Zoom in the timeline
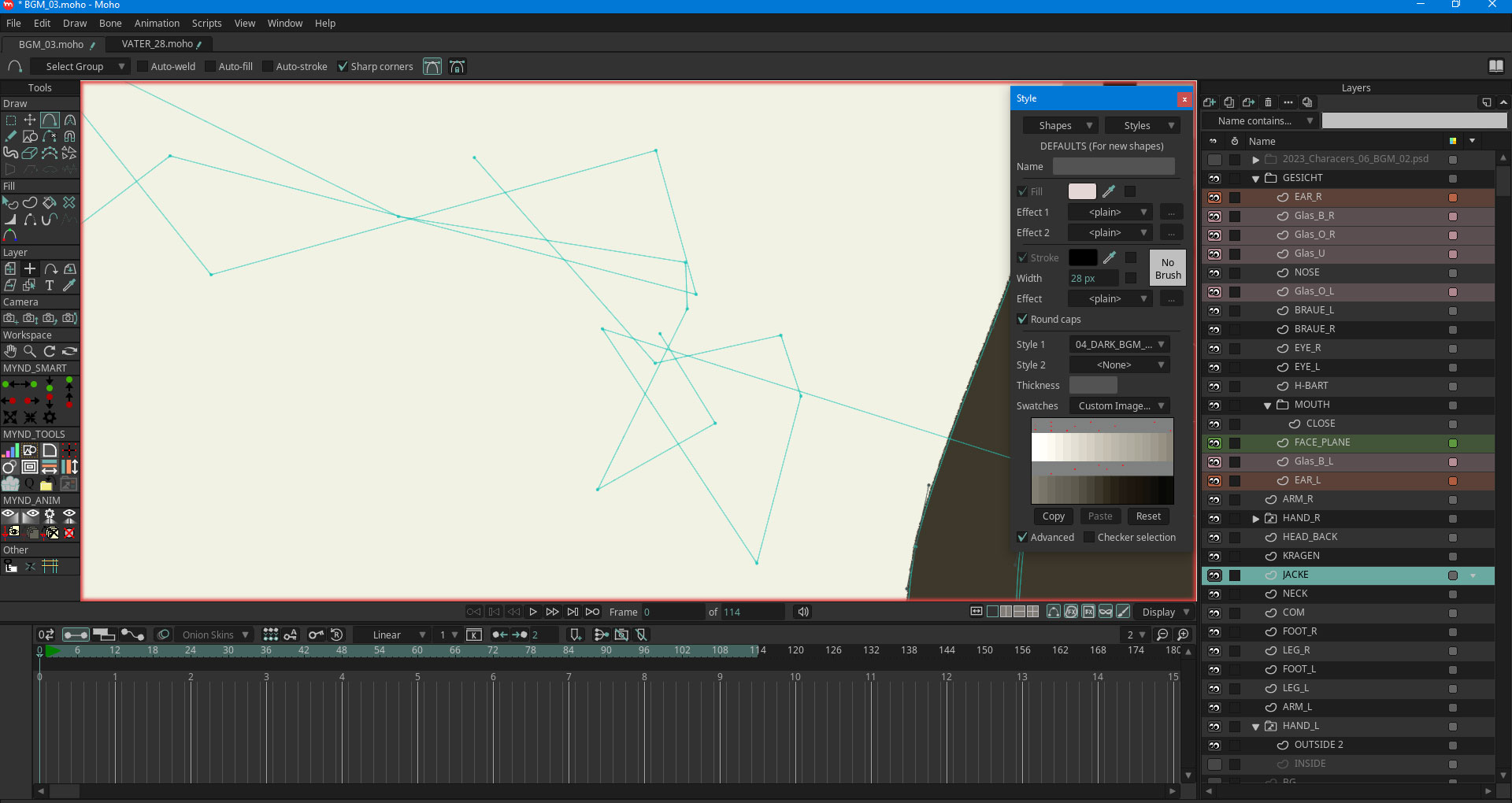This screenshot has width=1512, height=803. click(1183, 635)
